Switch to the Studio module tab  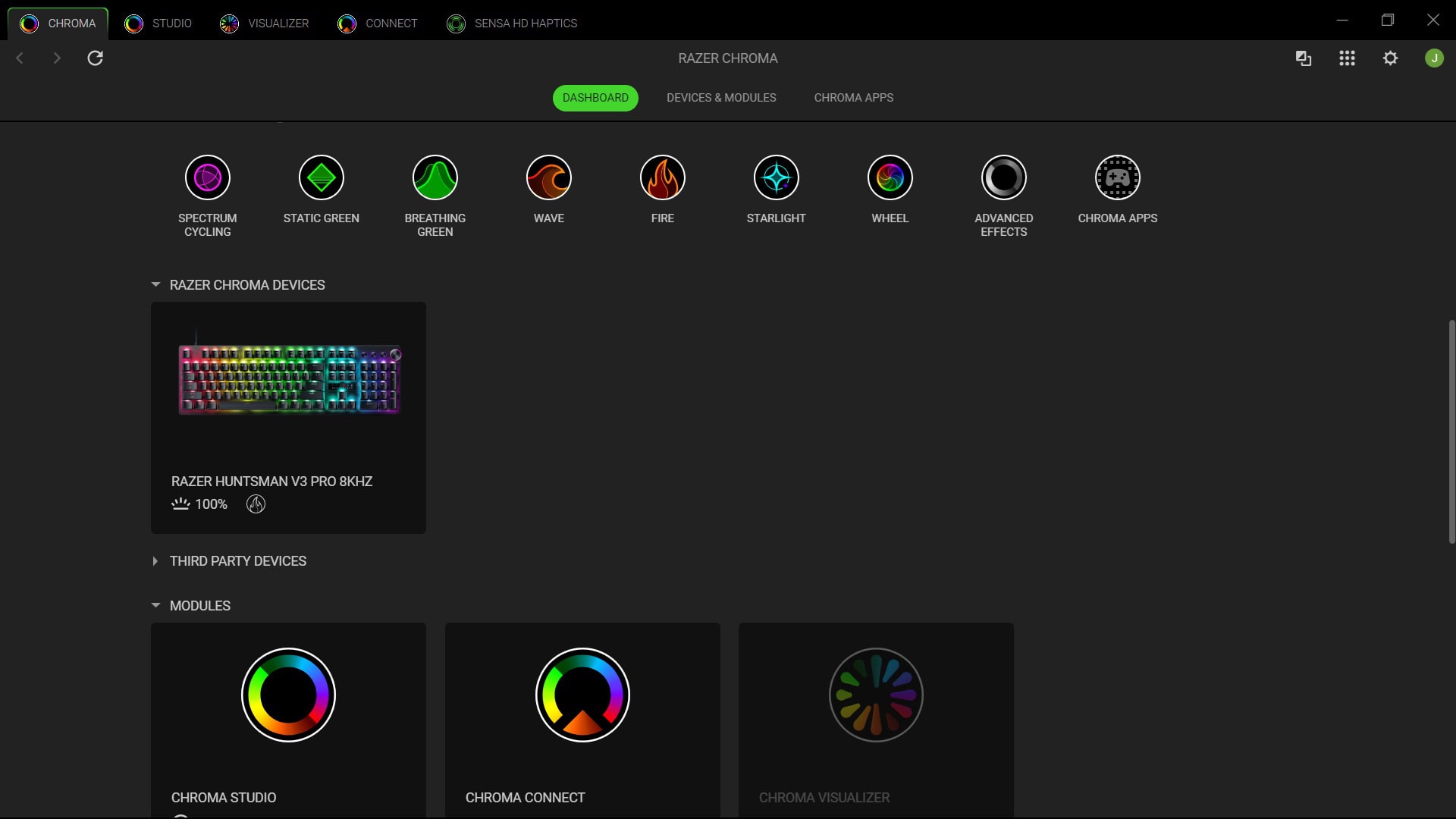[159, 23]
